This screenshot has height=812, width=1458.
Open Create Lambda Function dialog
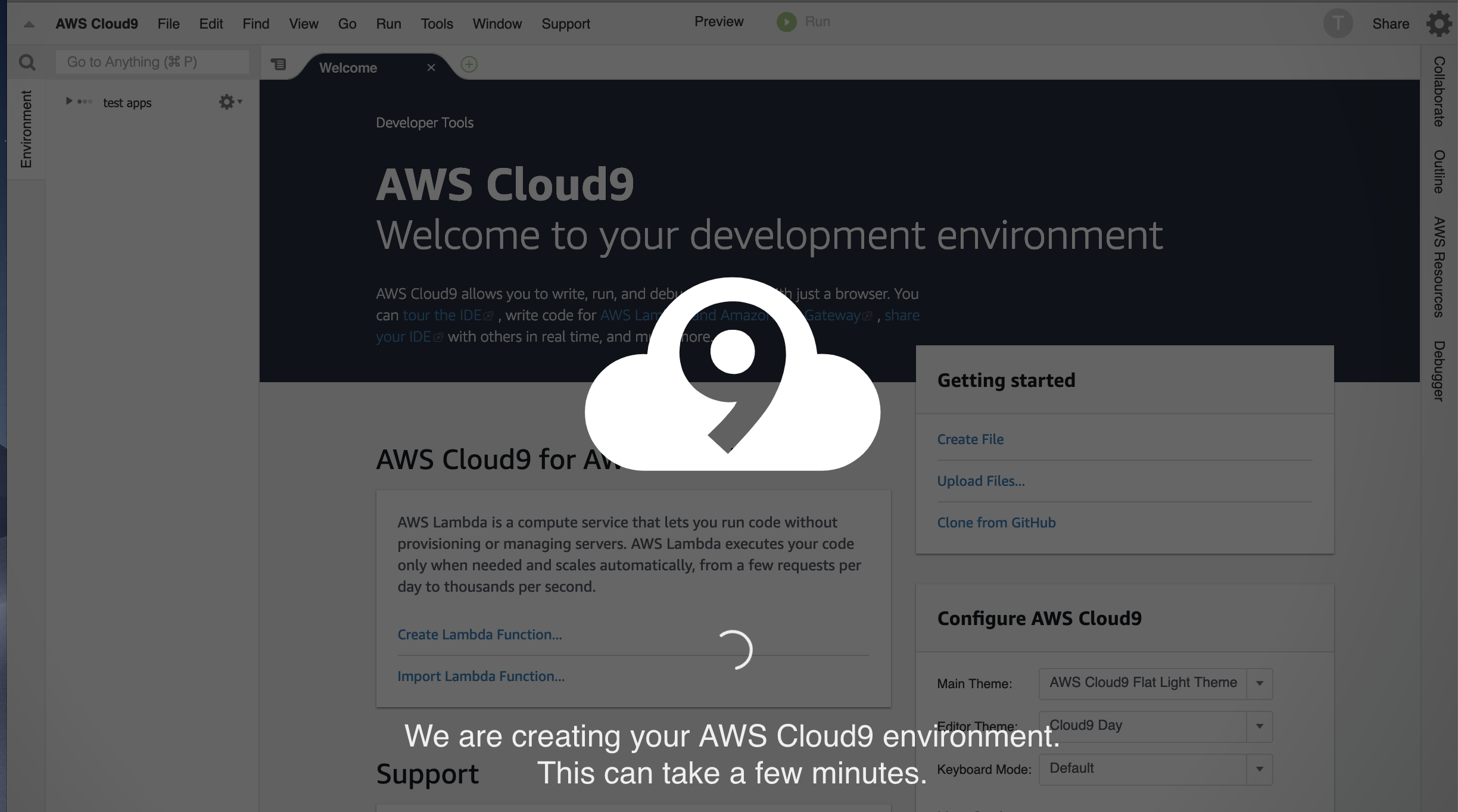coord(479,634)
